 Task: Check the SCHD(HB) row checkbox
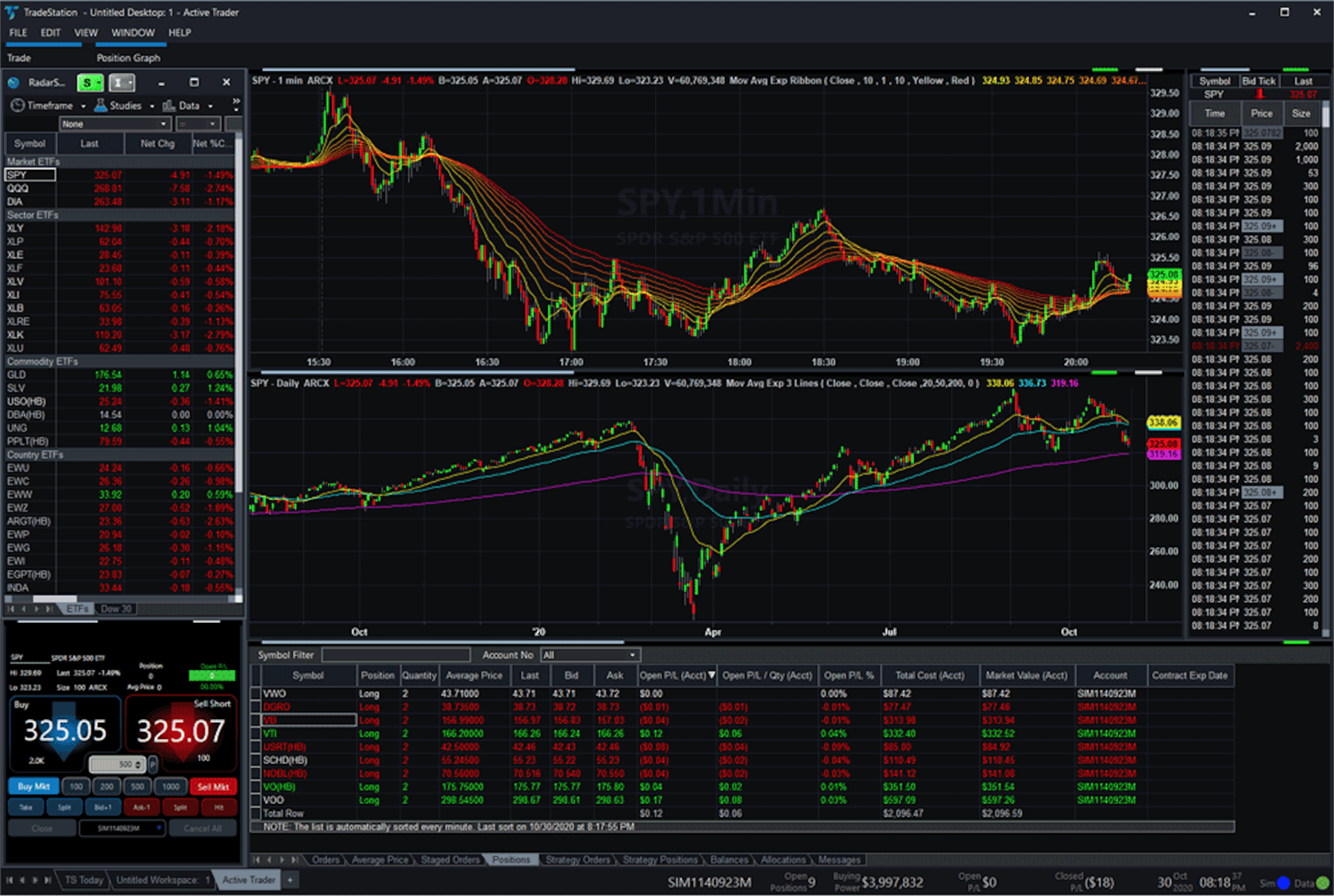pyautogui.click(x=256, y=759)
